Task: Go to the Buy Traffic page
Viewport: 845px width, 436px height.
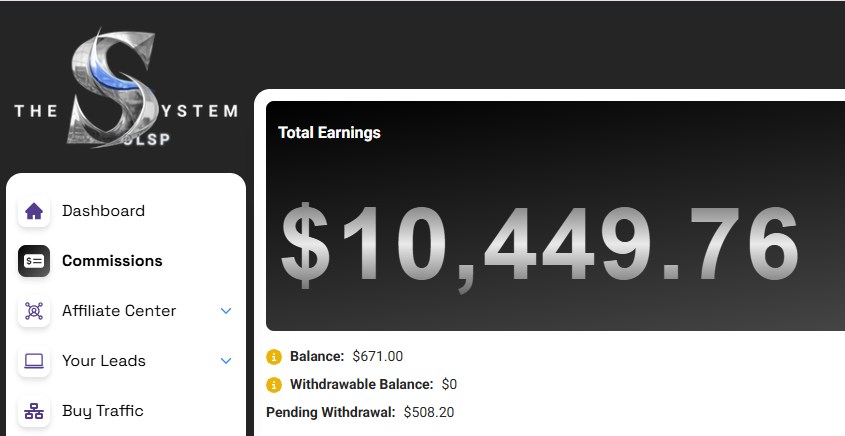Action: 102,411
